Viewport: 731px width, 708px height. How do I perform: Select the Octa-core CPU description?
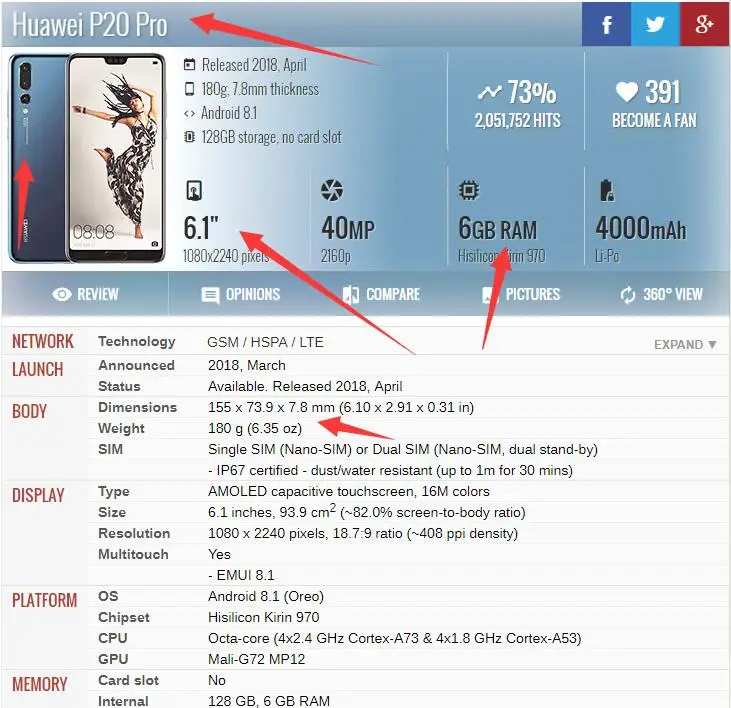(x=394, y=638)
